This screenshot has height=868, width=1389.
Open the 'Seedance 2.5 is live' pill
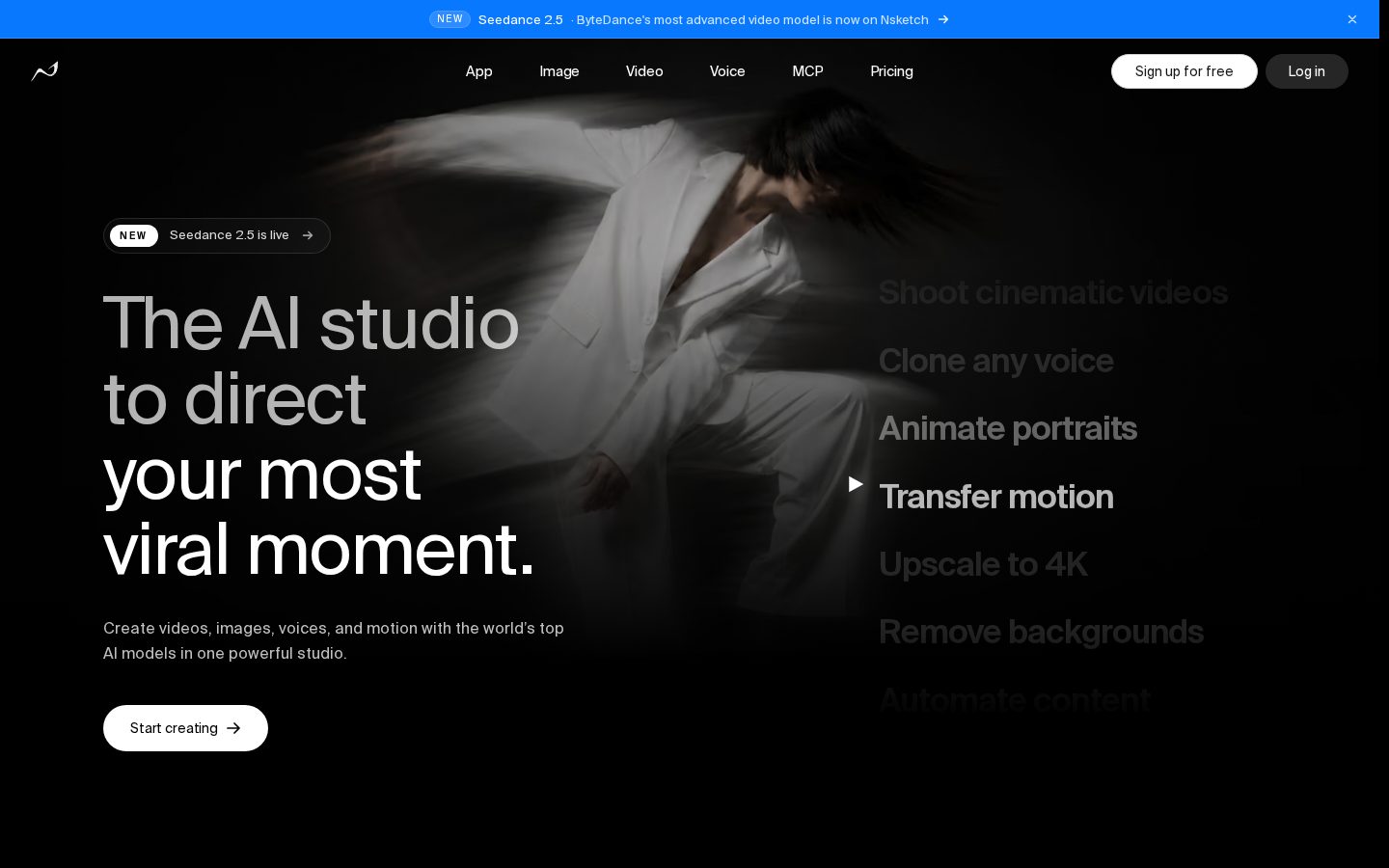(x=217, y=235)
